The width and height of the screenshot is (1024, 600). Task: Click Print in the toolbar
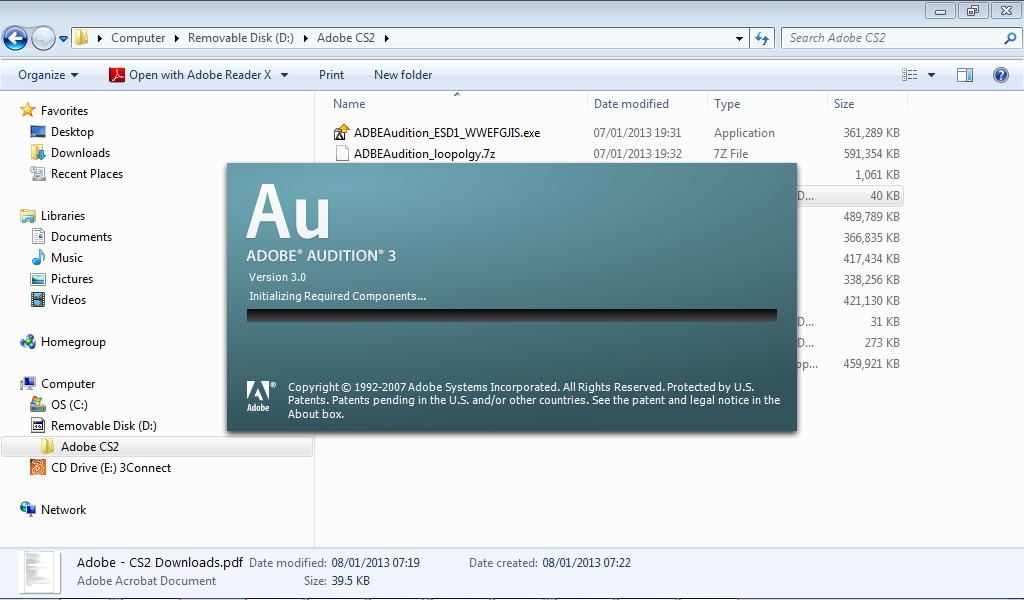(x=331, y=75)
